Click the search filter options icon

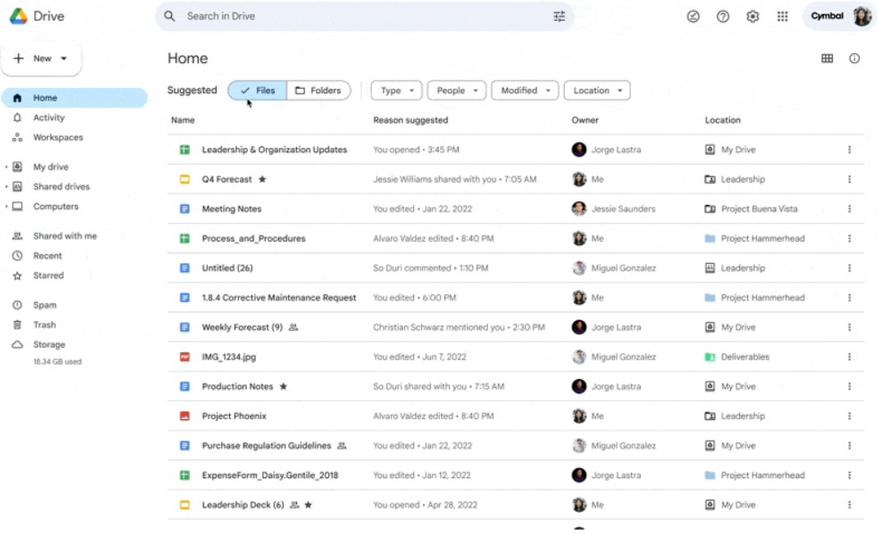click(559, 16)
